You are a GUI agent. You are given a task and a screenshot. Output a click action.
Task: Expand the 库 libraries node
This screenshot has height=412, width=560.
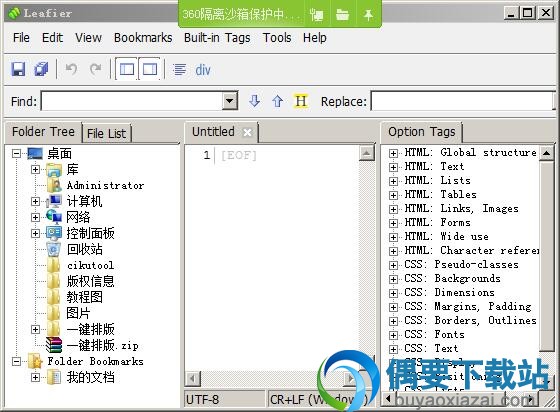click(35, 169)
